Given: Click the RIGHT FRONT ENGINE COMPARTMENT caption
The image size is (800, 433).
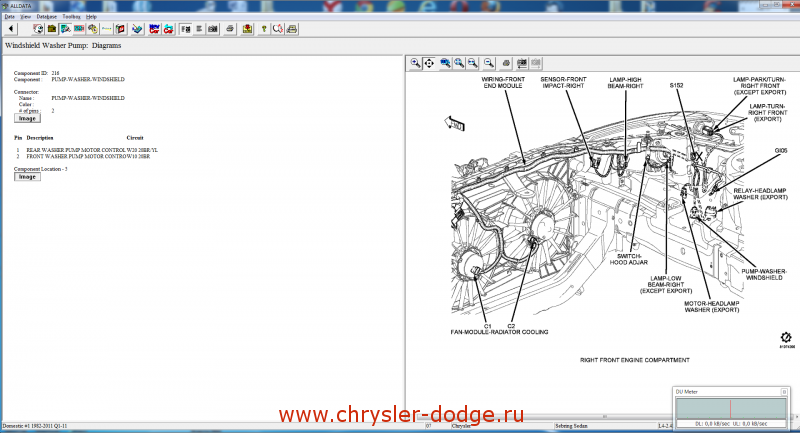Looking at the screenshot, I should 635,360.
